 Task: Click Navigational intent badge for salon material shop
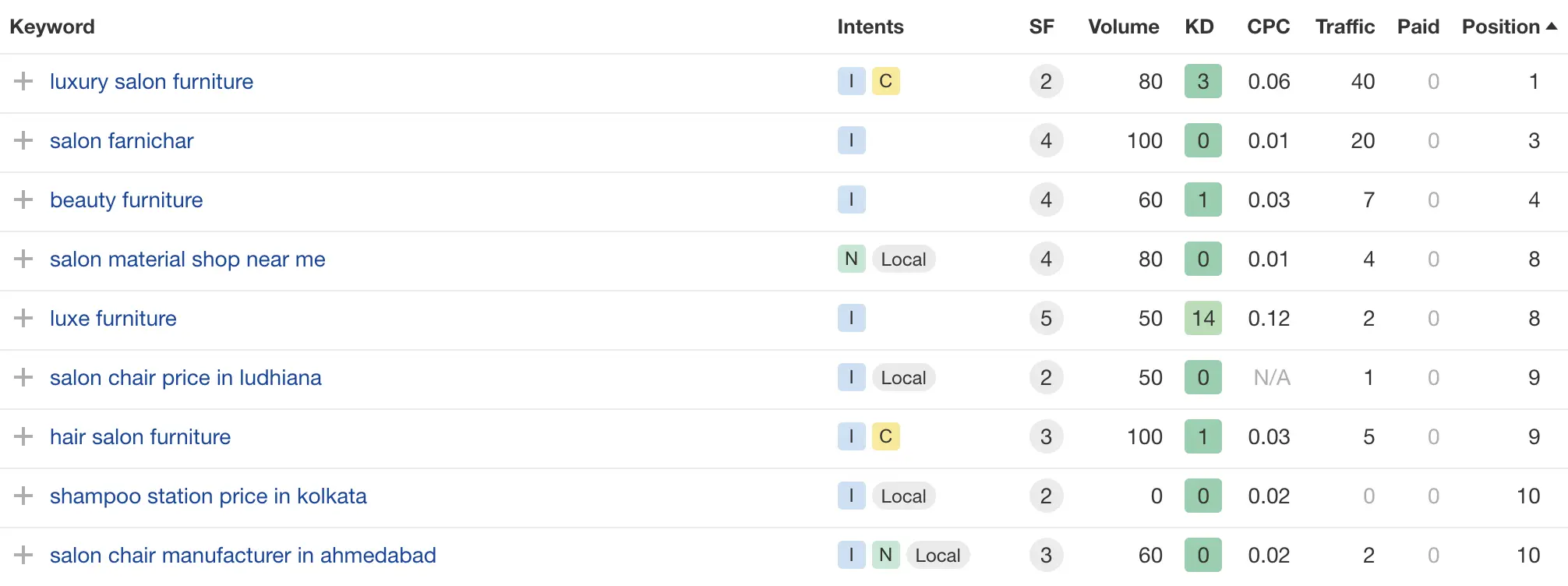[x=851, y=259]
